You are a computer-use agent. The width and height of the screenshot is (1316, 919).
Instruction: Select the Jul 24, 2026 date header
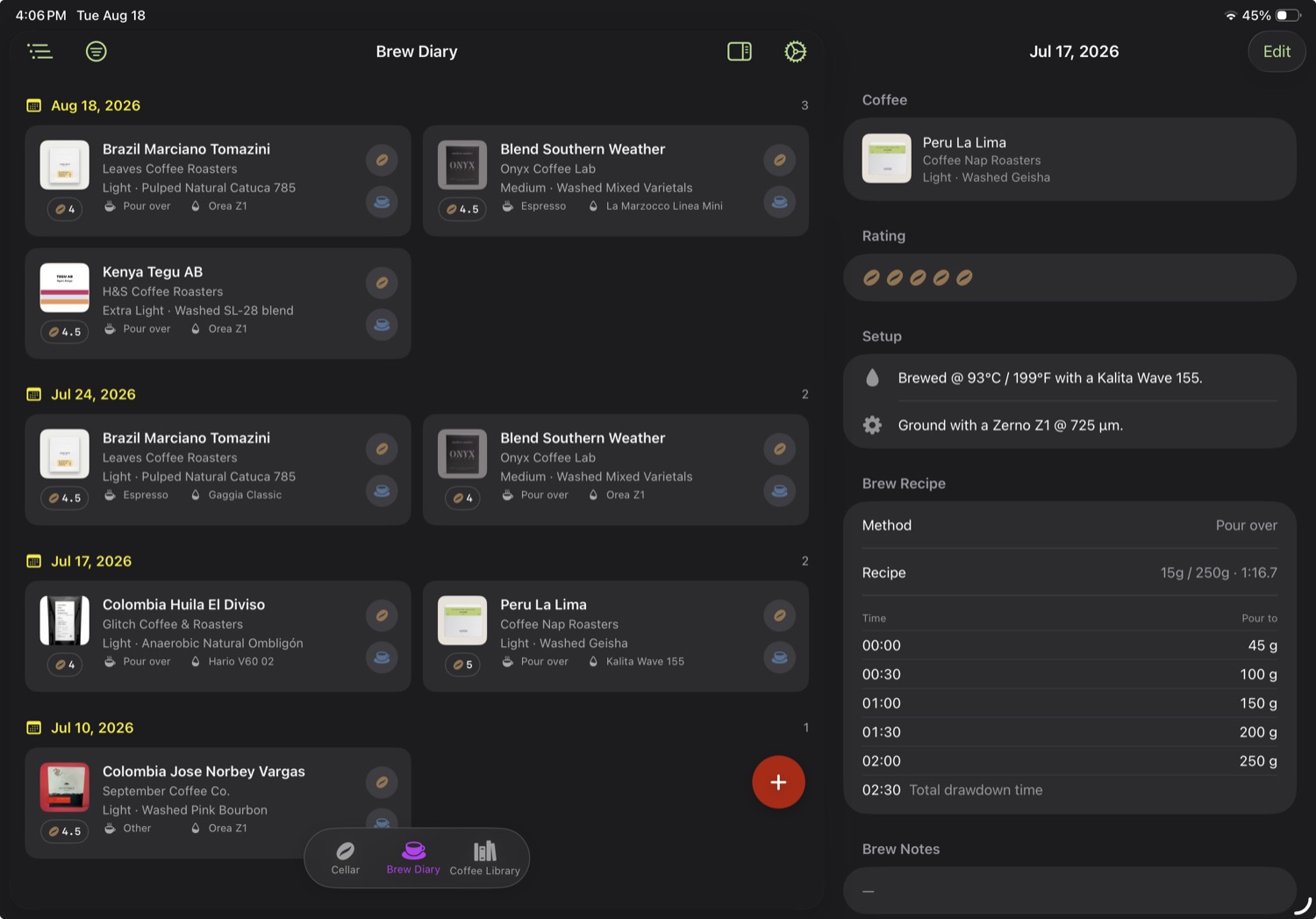pos(93,394)
